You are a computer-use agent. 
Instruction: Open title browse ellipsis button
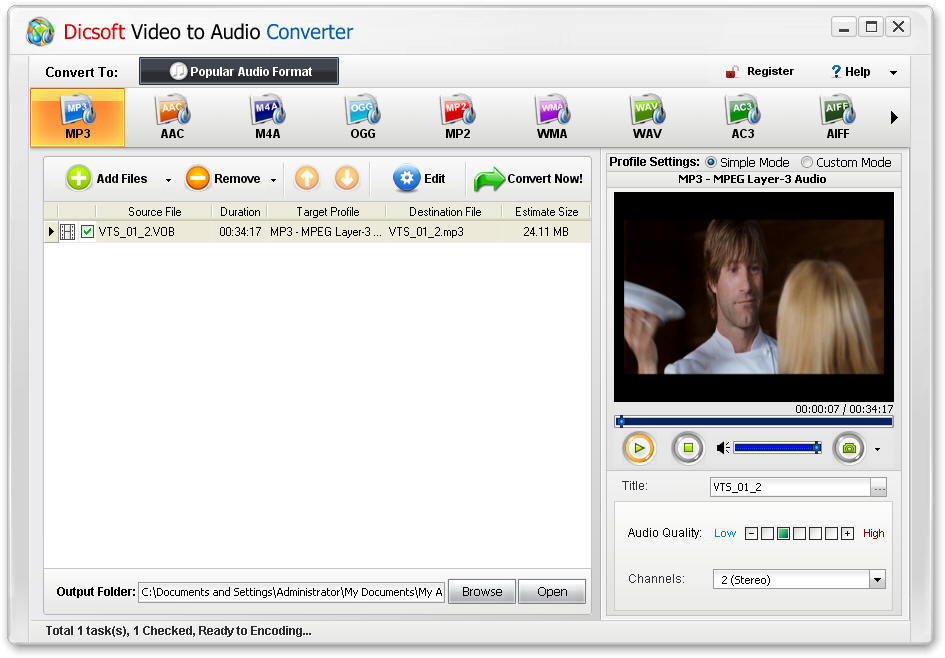879,487
